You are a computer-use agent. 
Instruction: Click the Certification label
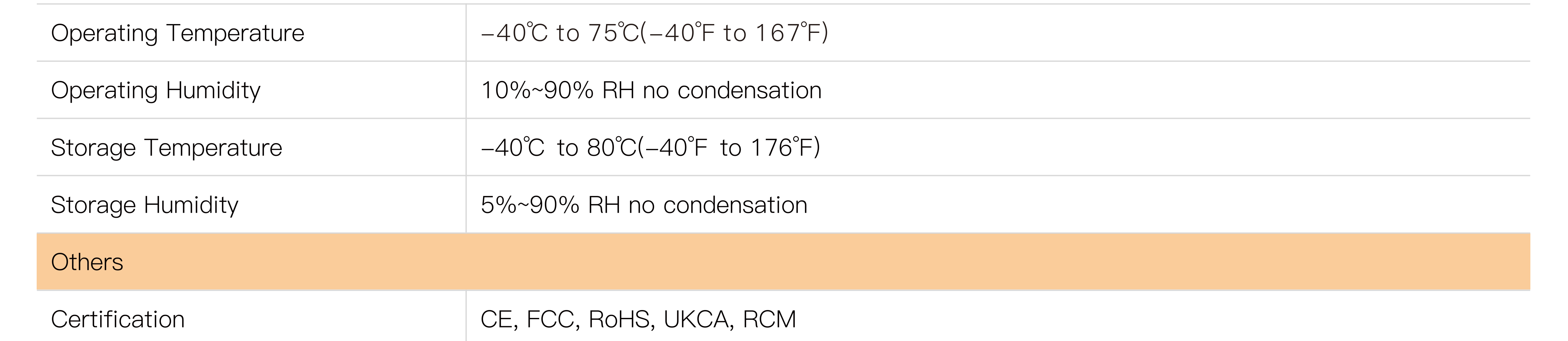[118, 319]
